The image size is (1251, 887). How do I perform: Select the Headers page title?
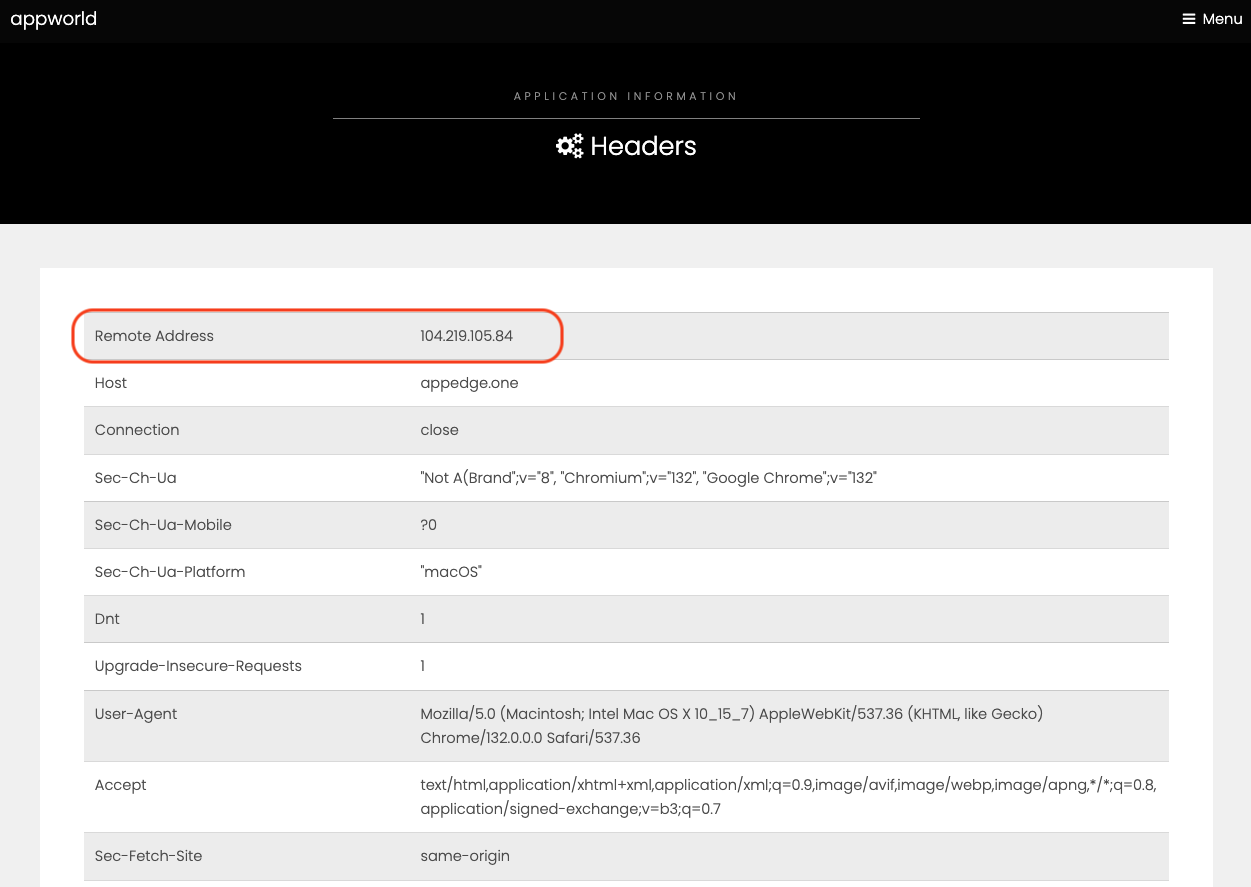[643, 146]
